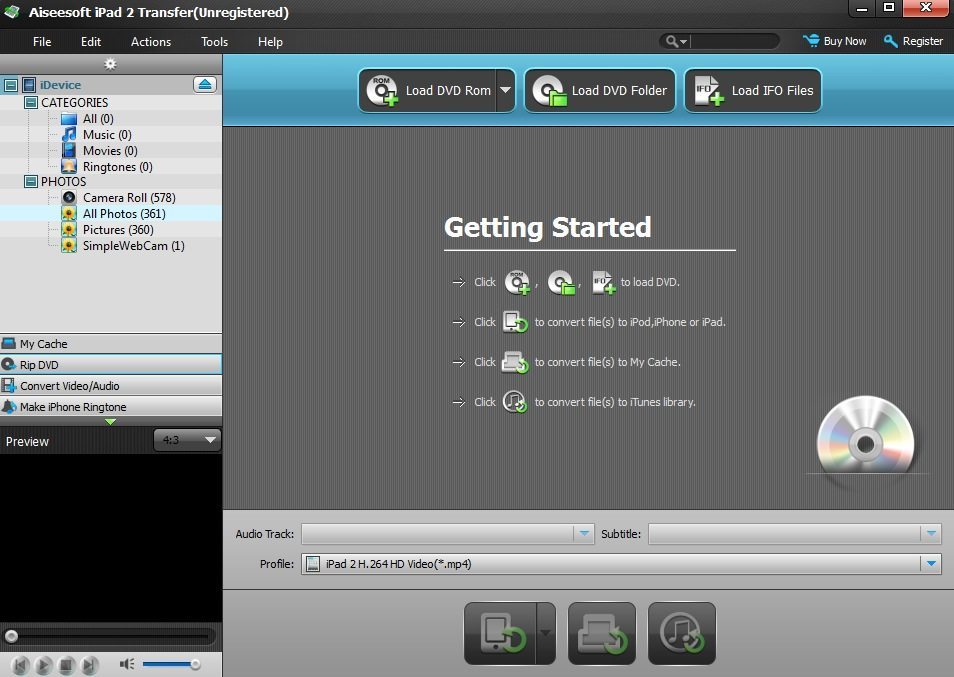This screenshot has width=954, height=677.
Task: Click the Music note icon in categories
Action: tap(69, 134)
